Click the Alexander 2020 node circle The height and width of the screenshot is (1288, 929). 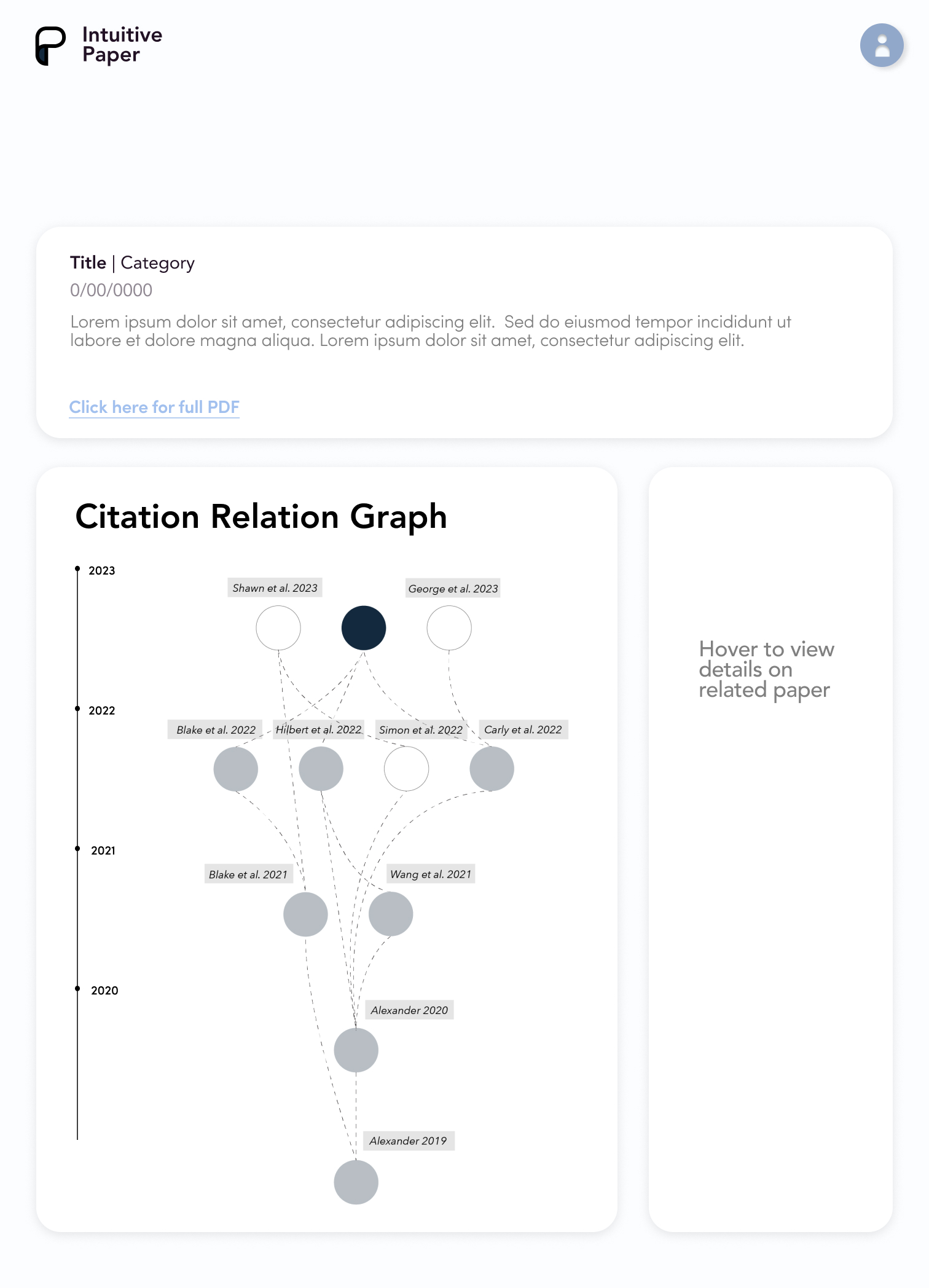[x=356, y=1050]
